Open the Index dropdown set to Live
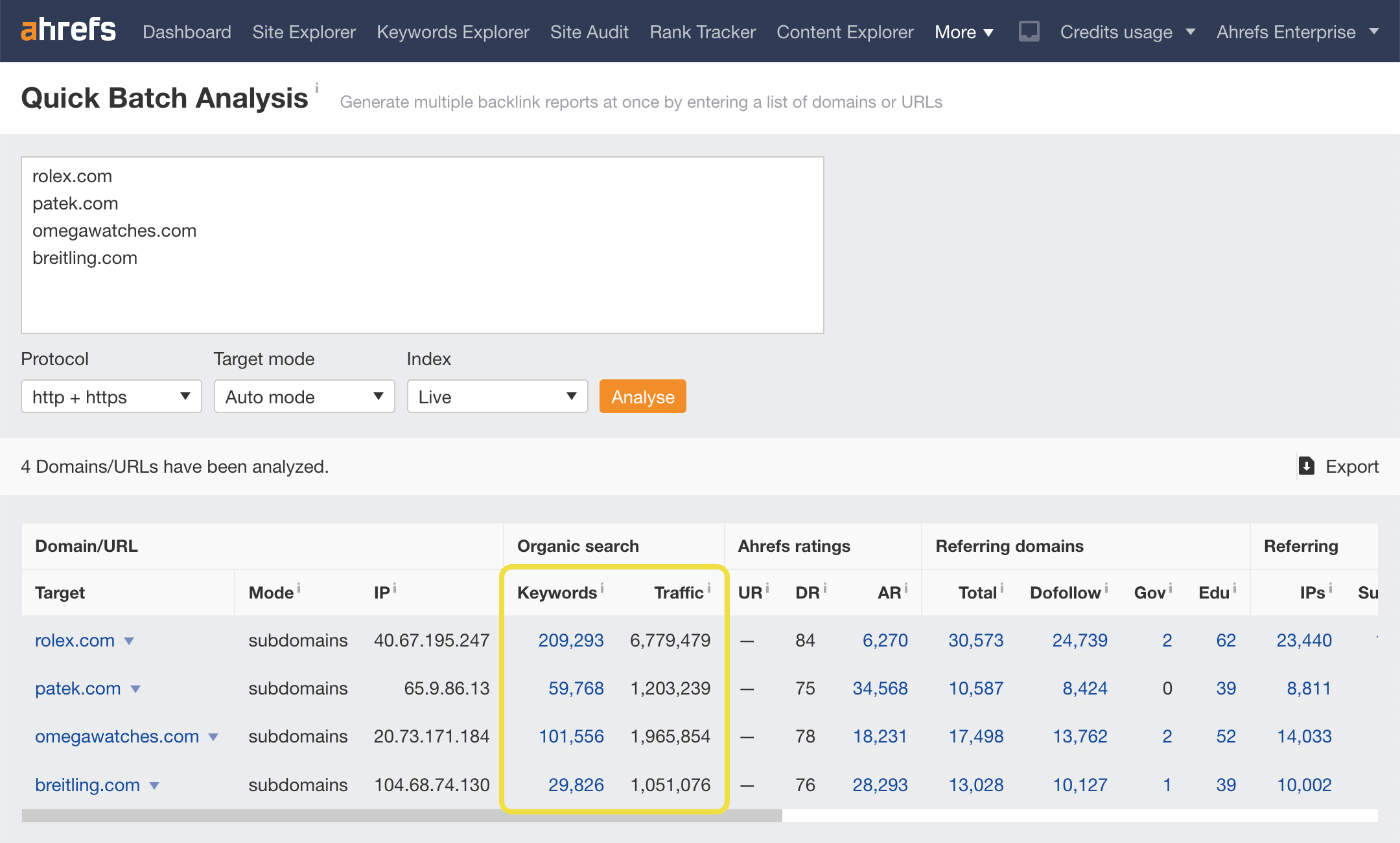1400x843 pixels. tap(497, 396)
